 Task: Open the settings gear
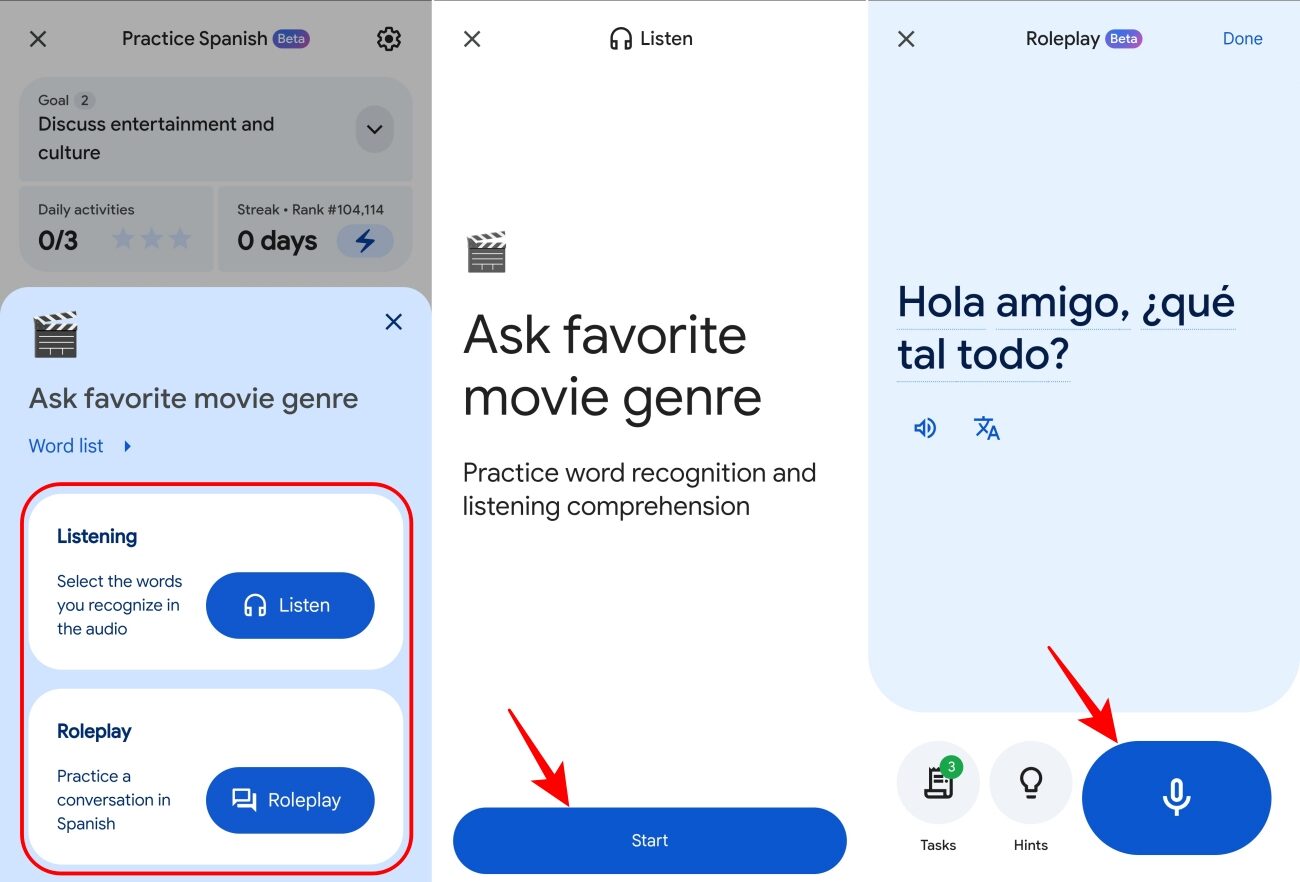pos(389,38)
